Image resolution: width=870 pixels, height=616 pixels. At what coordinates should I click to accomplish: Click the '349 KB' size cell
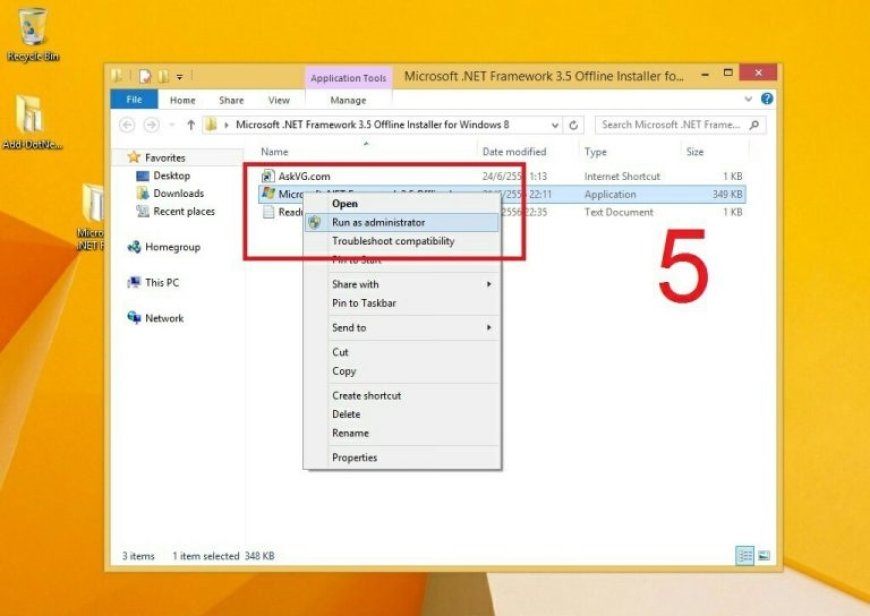click(727, 194)
